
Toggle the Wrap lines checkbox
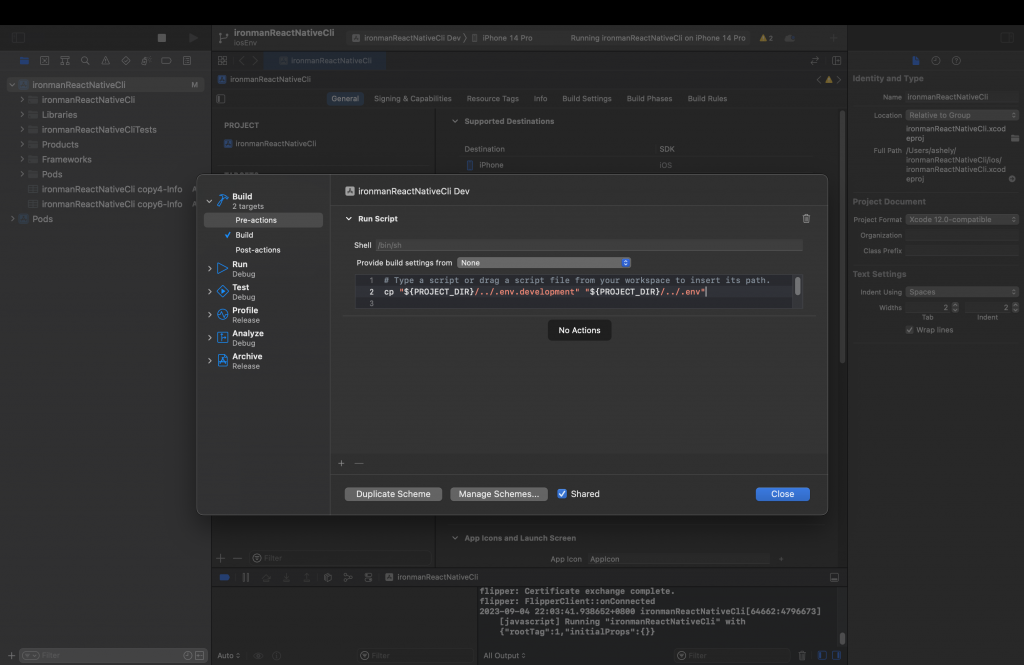[x=909, y=330]
